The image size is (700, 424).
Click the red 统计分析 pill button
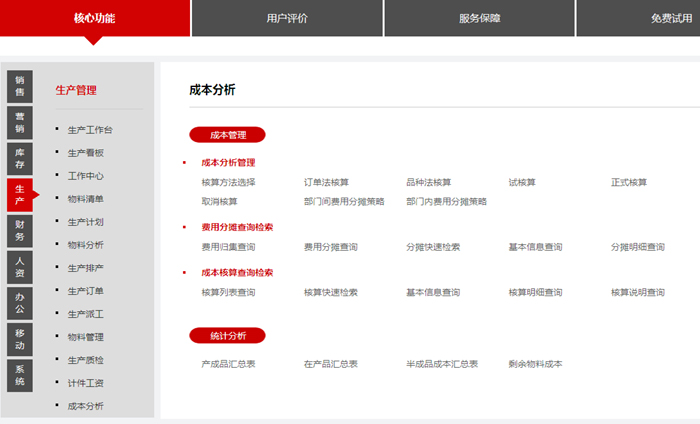[x=227, y=335]
